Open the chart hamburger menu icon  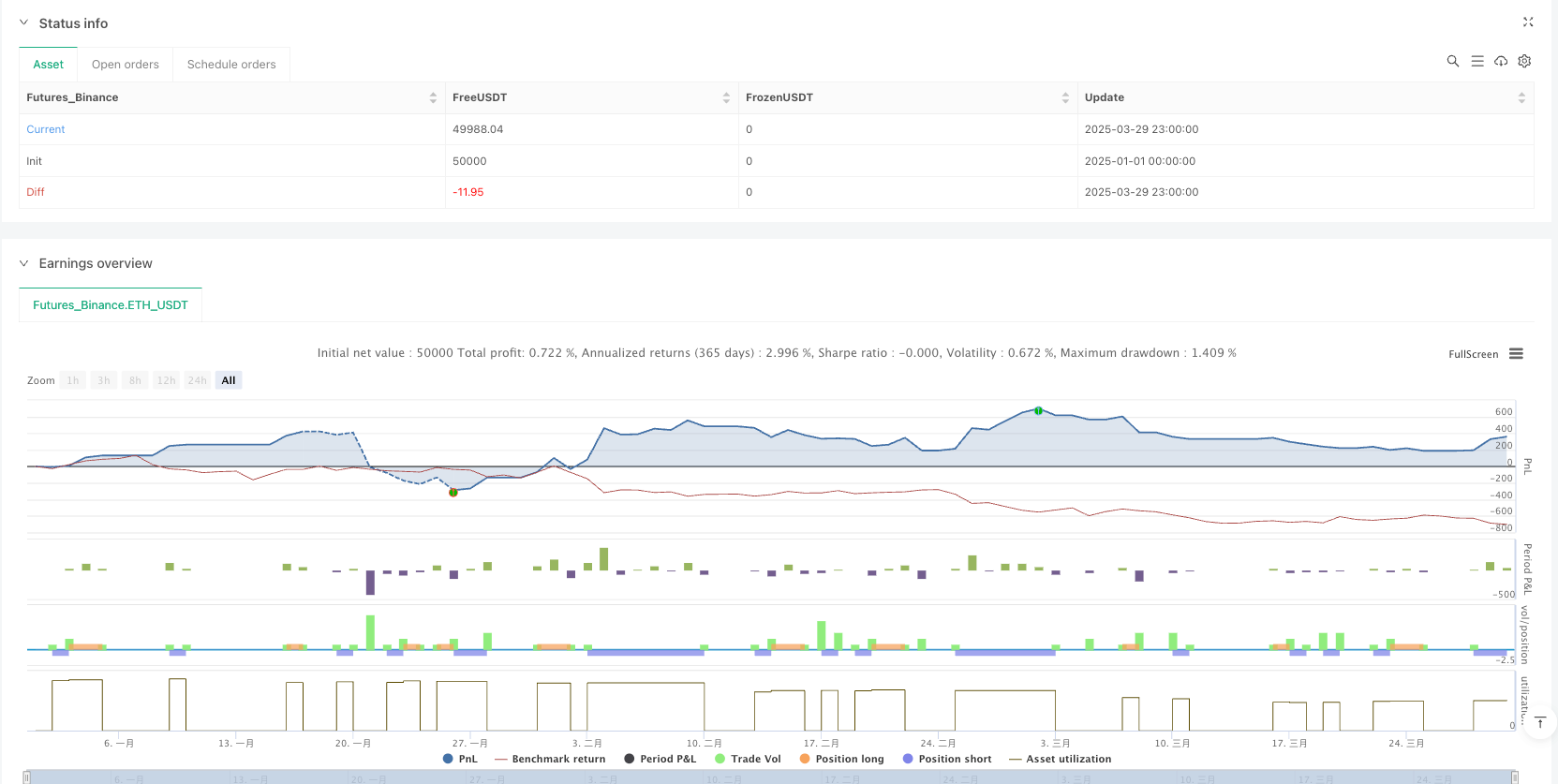click(x=1516, y=353)
